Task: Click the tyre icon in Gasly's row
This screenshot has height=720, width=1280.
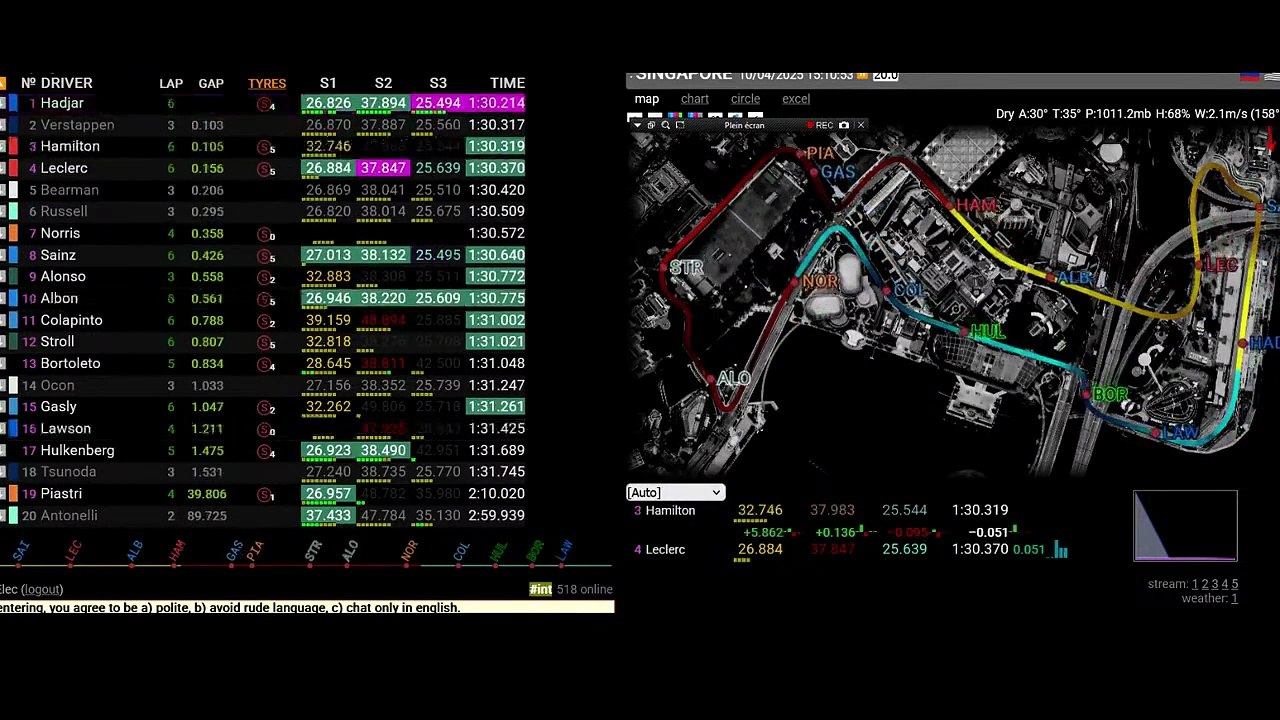Action: [x=266, y=407]
